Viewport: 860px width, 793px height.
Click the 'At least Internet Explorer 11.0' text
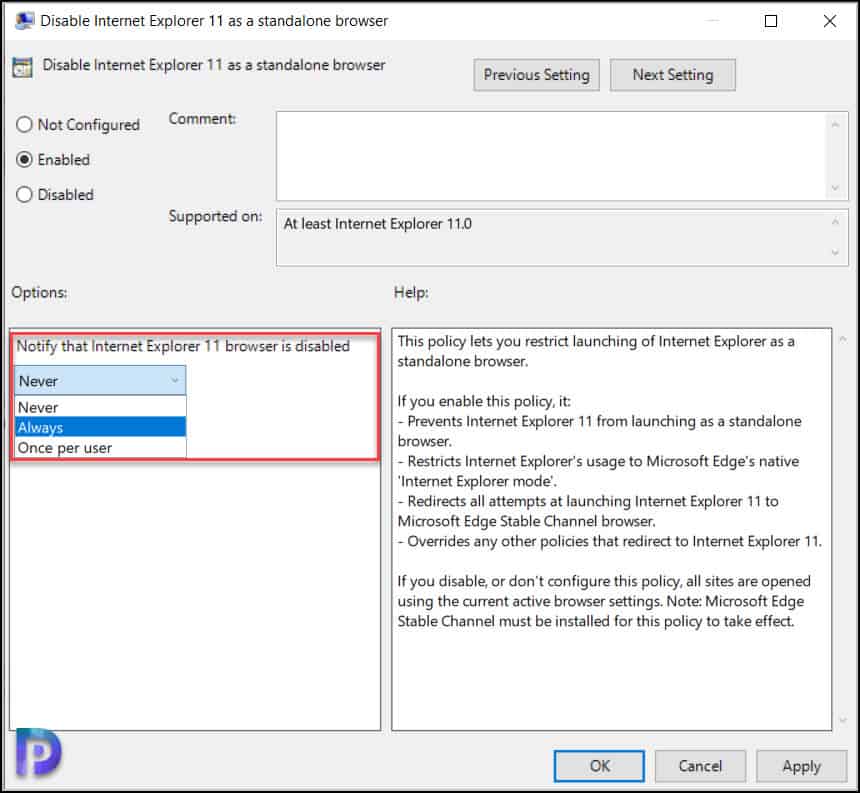tap(377, 224)
